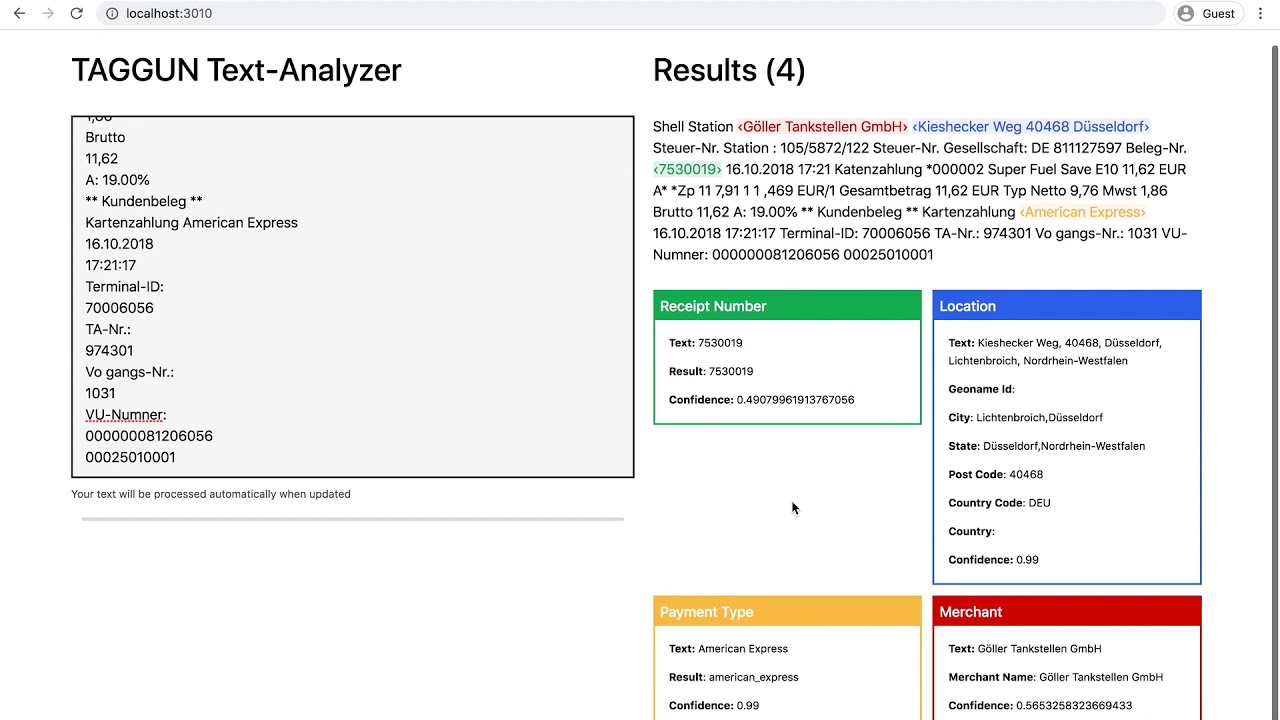
Task: Click the 'Vo gangs-Nr.:' line in text area
Action: point(130,372)
